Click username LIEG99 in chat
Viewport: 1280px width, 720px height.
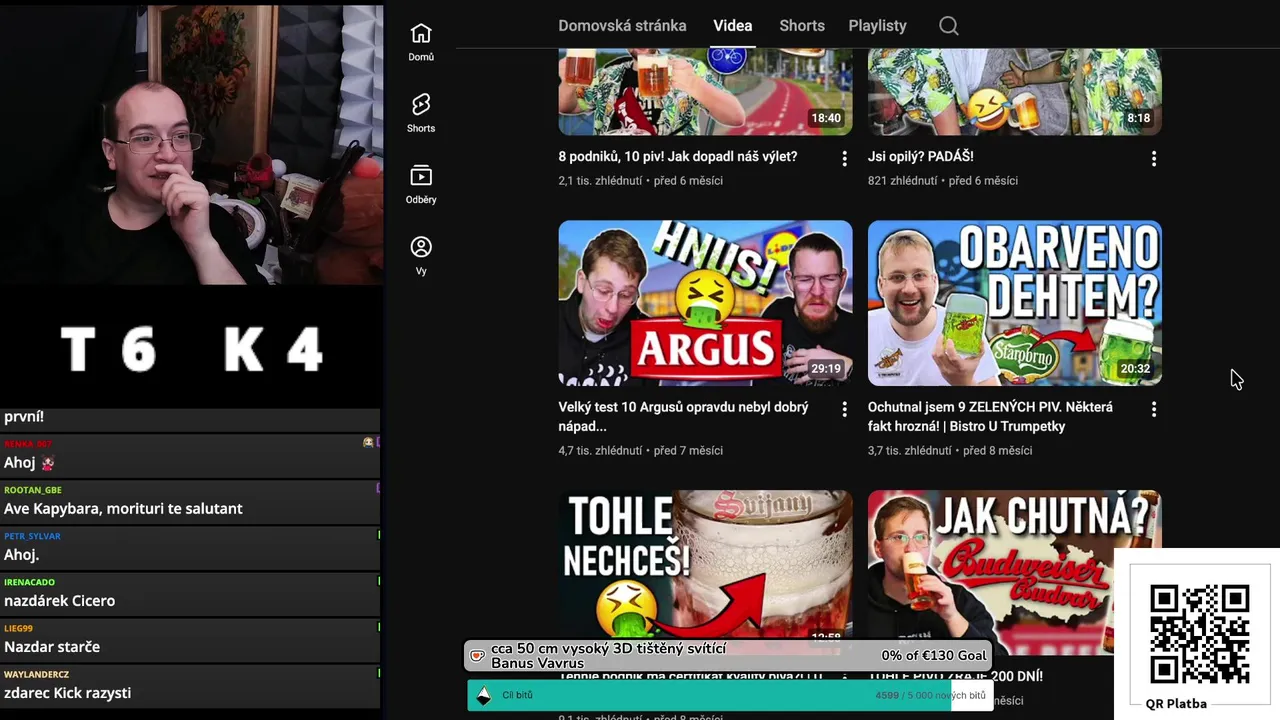pyautogui.click(x=18, y=628)
